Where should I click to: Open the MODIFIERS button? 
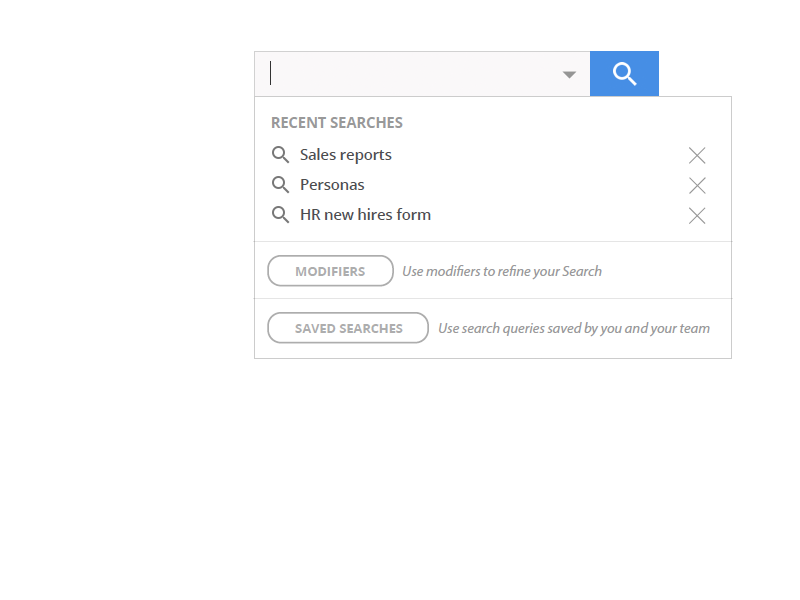point(330,271)
